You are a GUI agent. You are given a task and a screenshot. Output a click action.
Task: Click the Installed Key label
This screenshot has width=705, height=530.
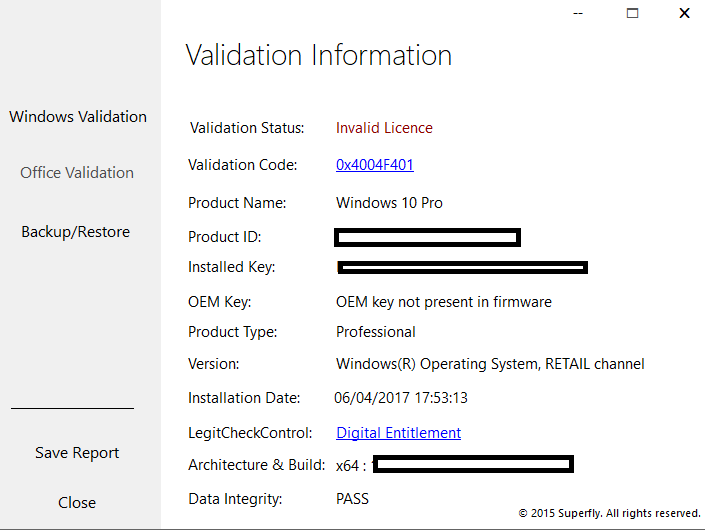[232, 267]
